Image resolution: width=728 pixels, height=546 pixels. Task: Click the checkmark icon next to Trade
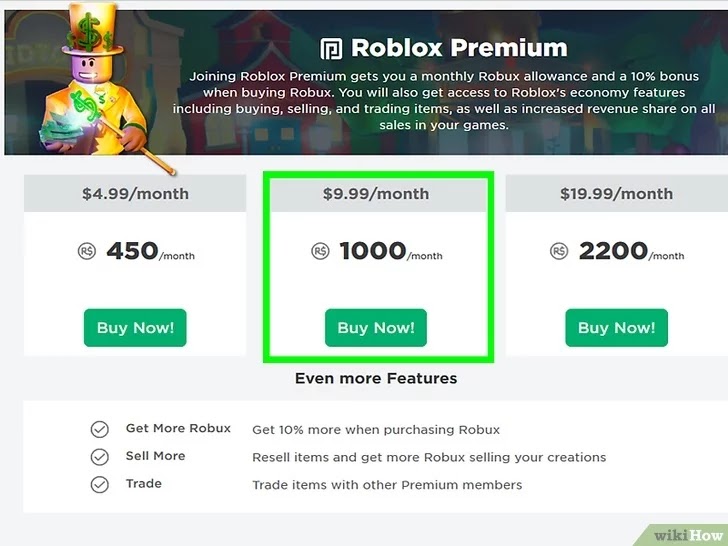coord(99,485)
